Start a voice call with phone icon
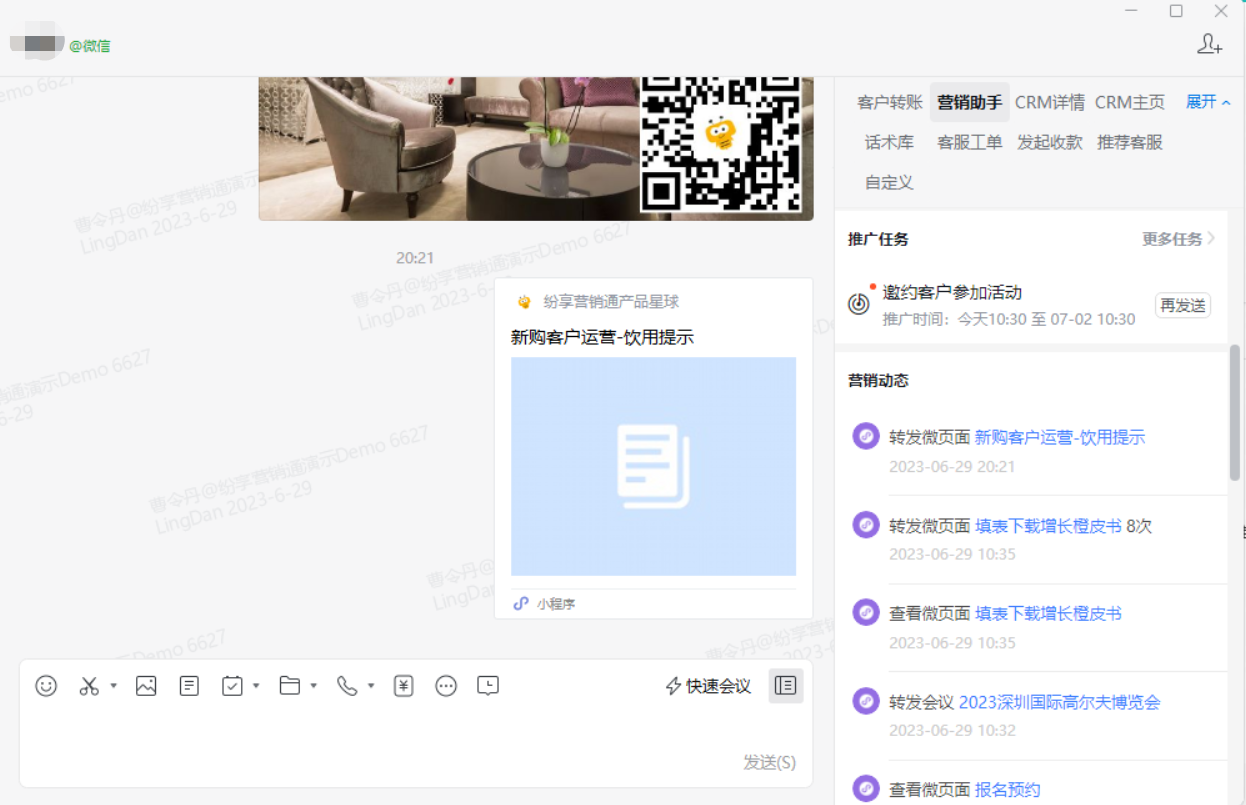 [347, 686]
